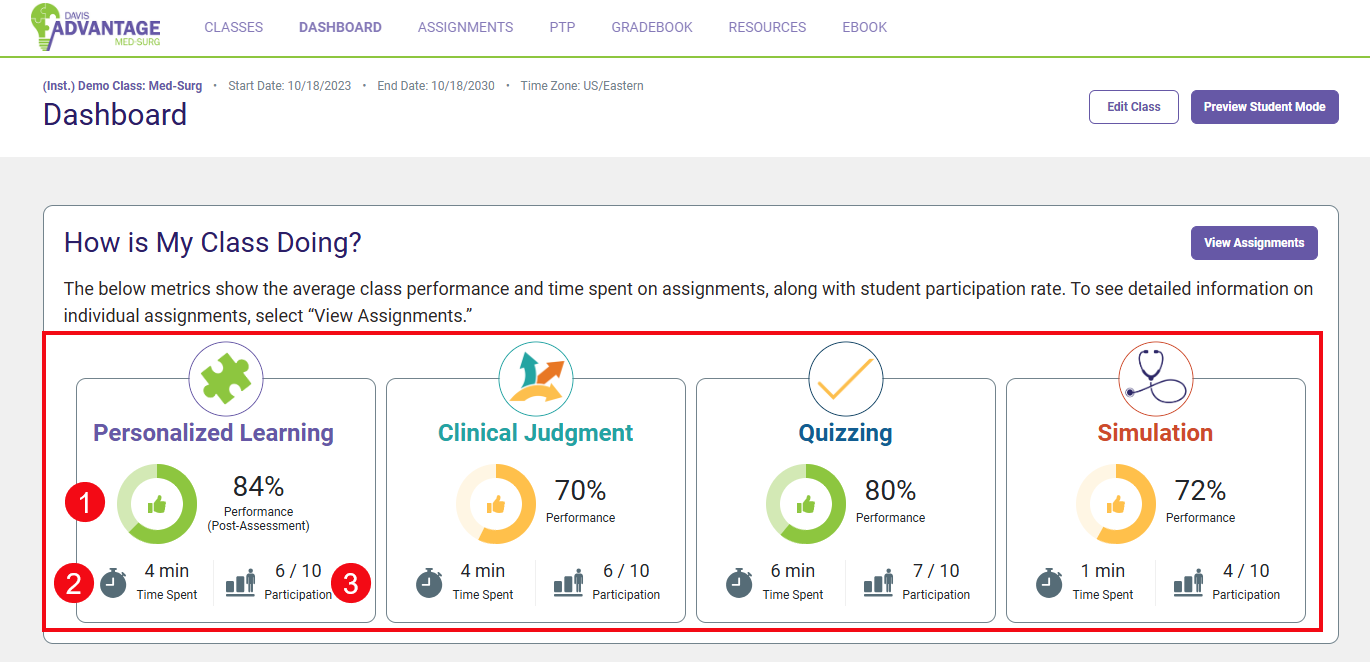Open the Gradebook section
The width and height of the screenshot is (1370, 662).
pos(651,27)
